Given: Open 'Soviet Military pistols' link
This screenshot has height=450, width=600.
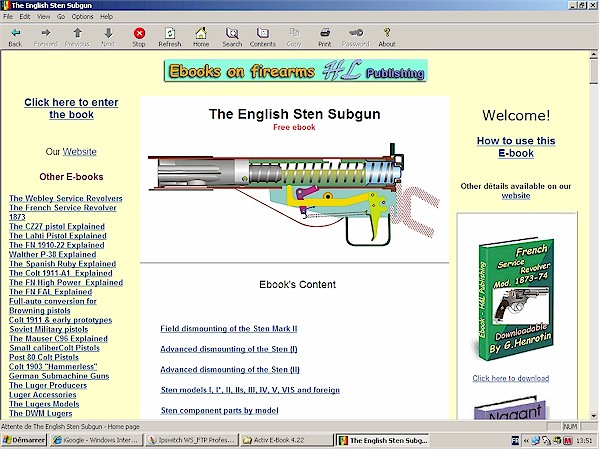Looking at the screenshot, I should coord(49,329).
